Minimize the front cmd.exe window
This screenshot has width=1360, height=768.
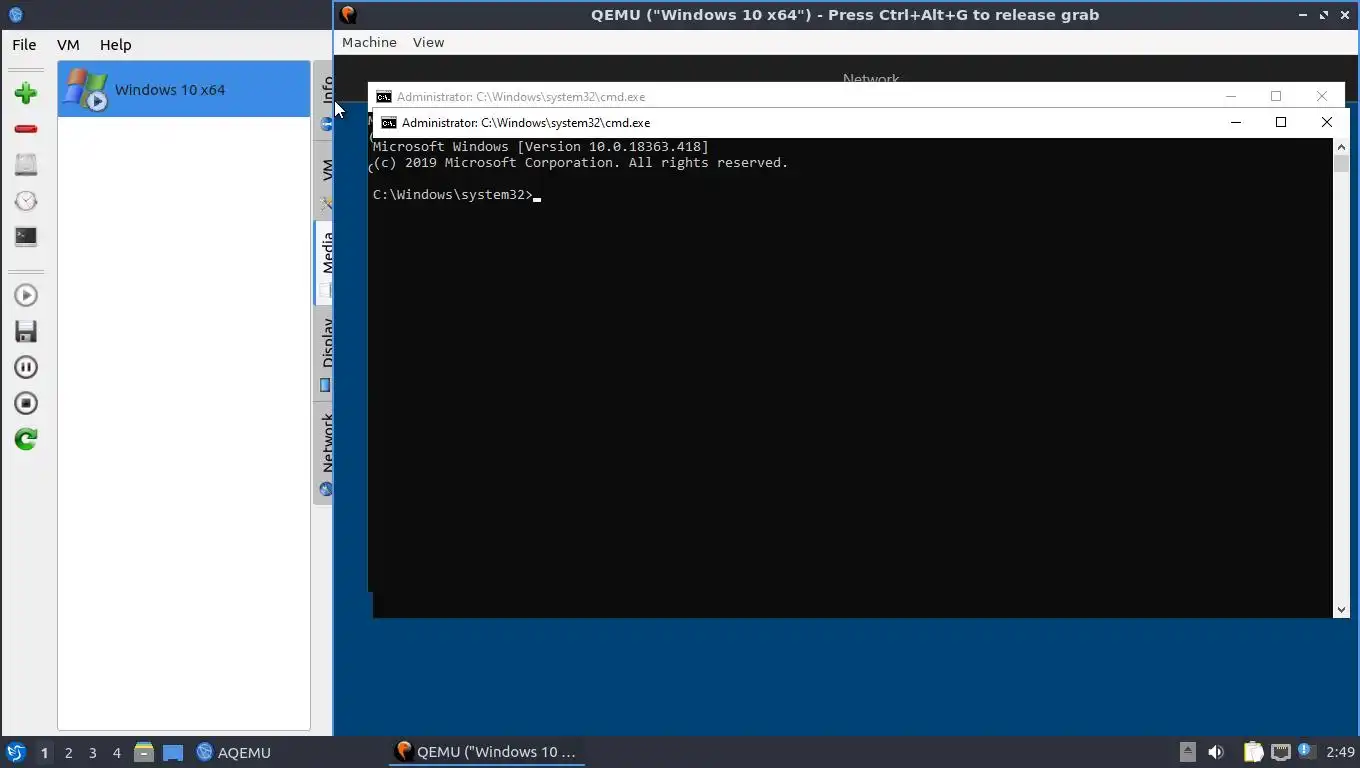(x=1236, y=122)
